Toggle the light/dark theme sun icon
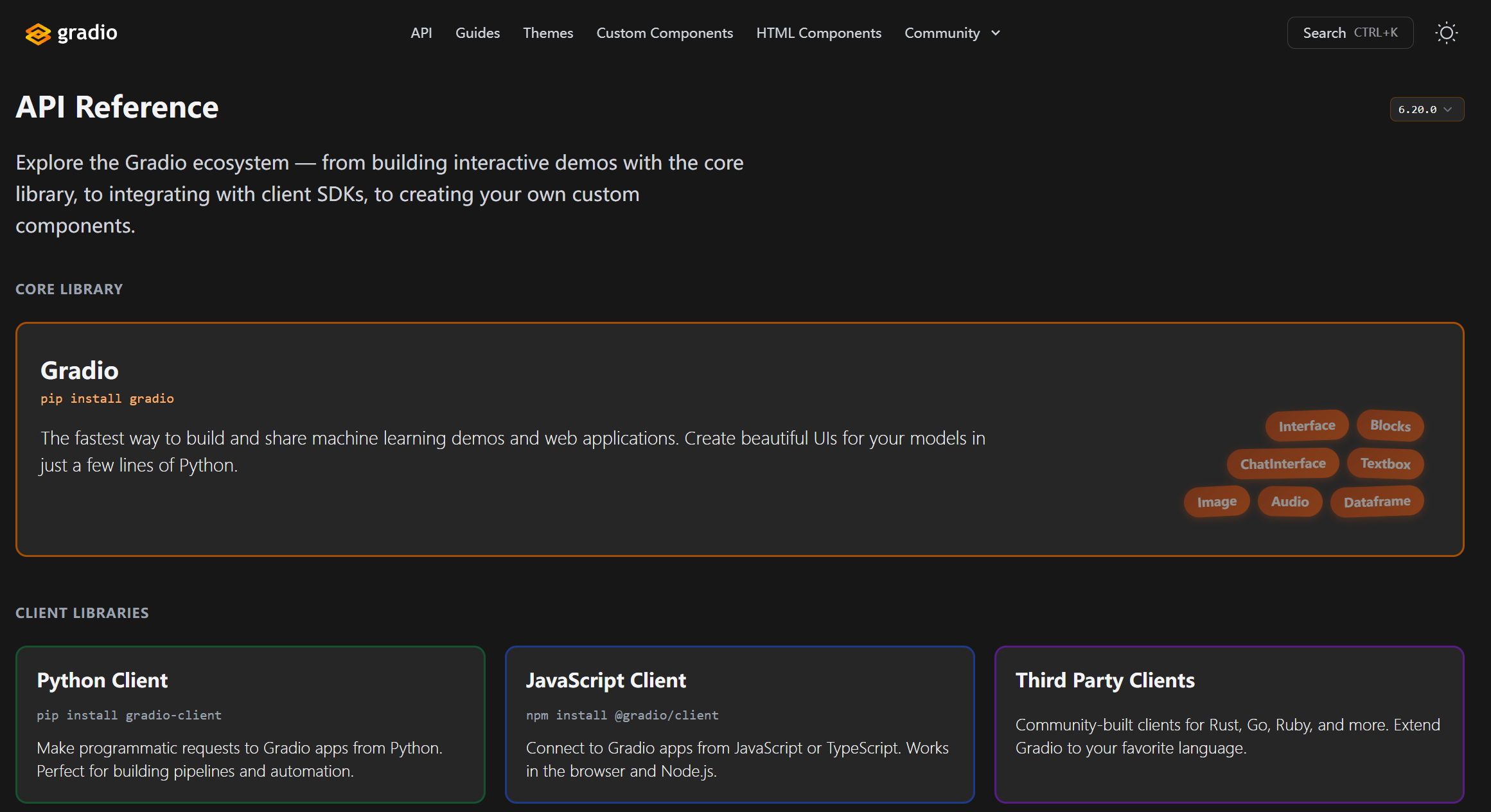The width and height of the screenshot is (1491, 812). click(1446, 33)
